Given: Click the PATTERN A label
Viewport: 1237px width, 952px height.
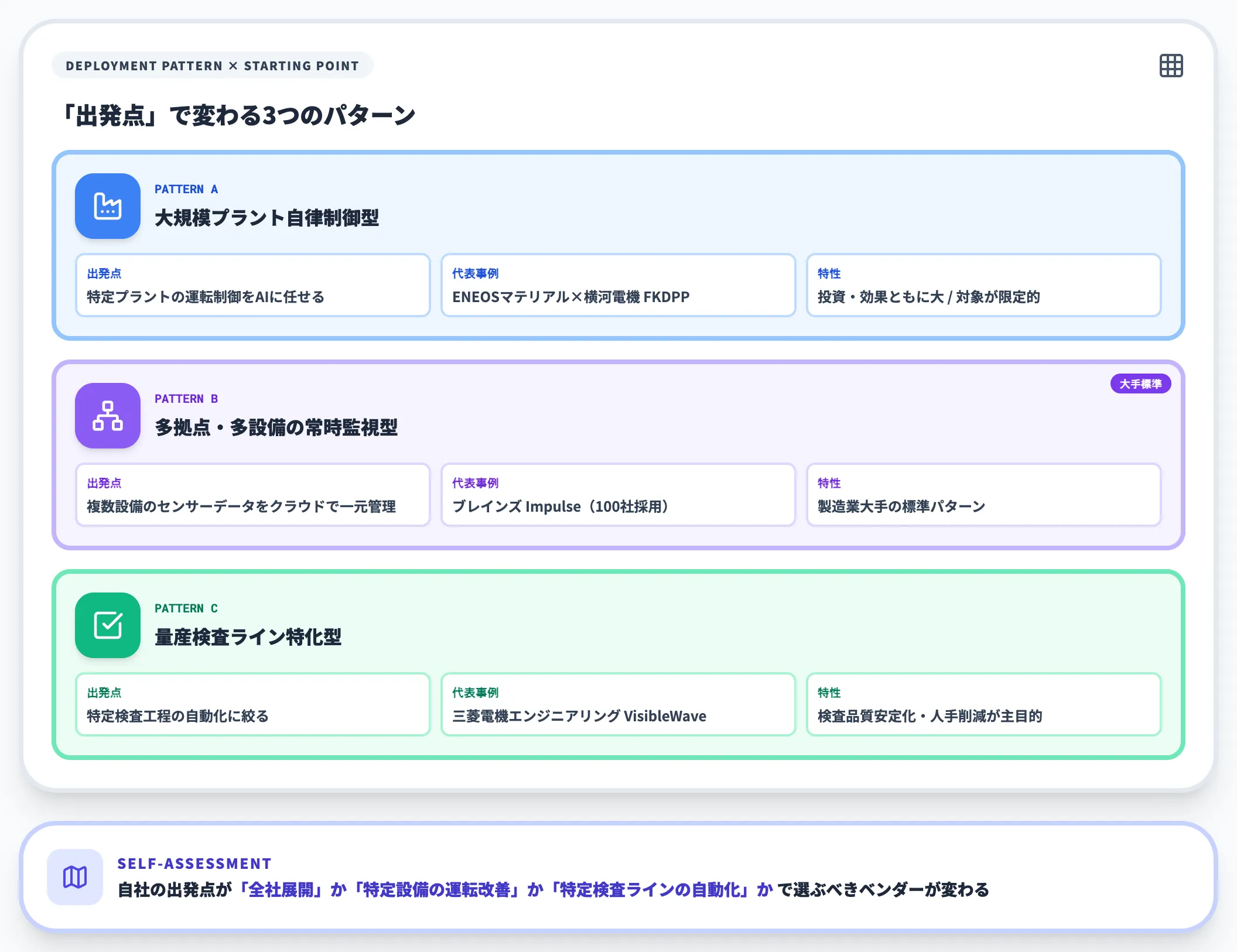Looking at the screenshot, I should [x=186, y=189].
